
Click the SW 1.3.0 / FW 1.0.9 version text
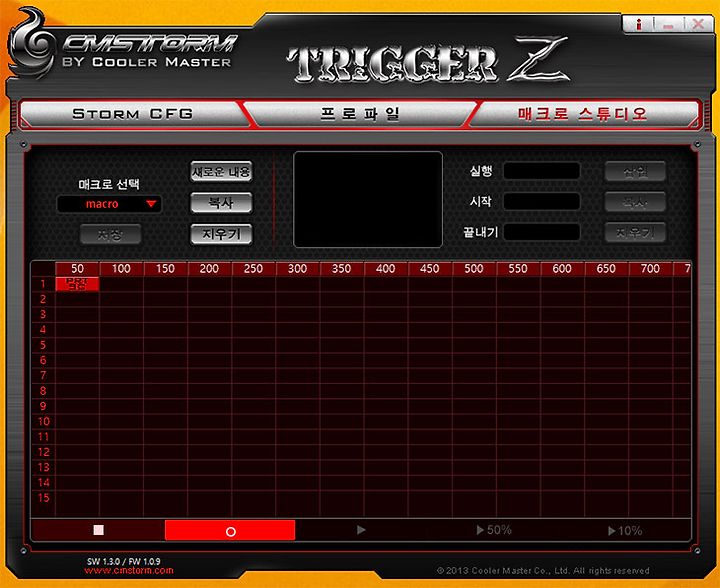[x=124, y=561]
